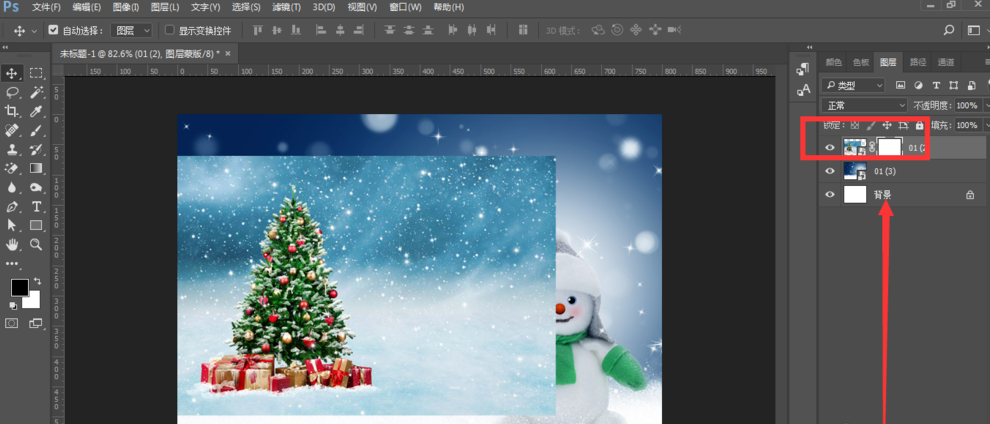This screenshot has height=424, width=990.
Task: Select the Move tool
Action: [x=12, y=73]
